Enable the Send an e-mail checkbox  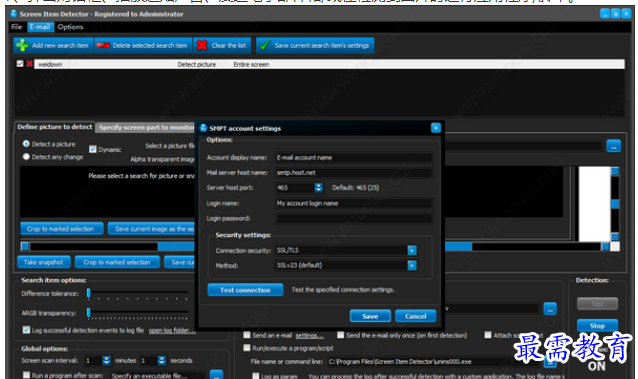pyautogui.click(x=247, y=335)
